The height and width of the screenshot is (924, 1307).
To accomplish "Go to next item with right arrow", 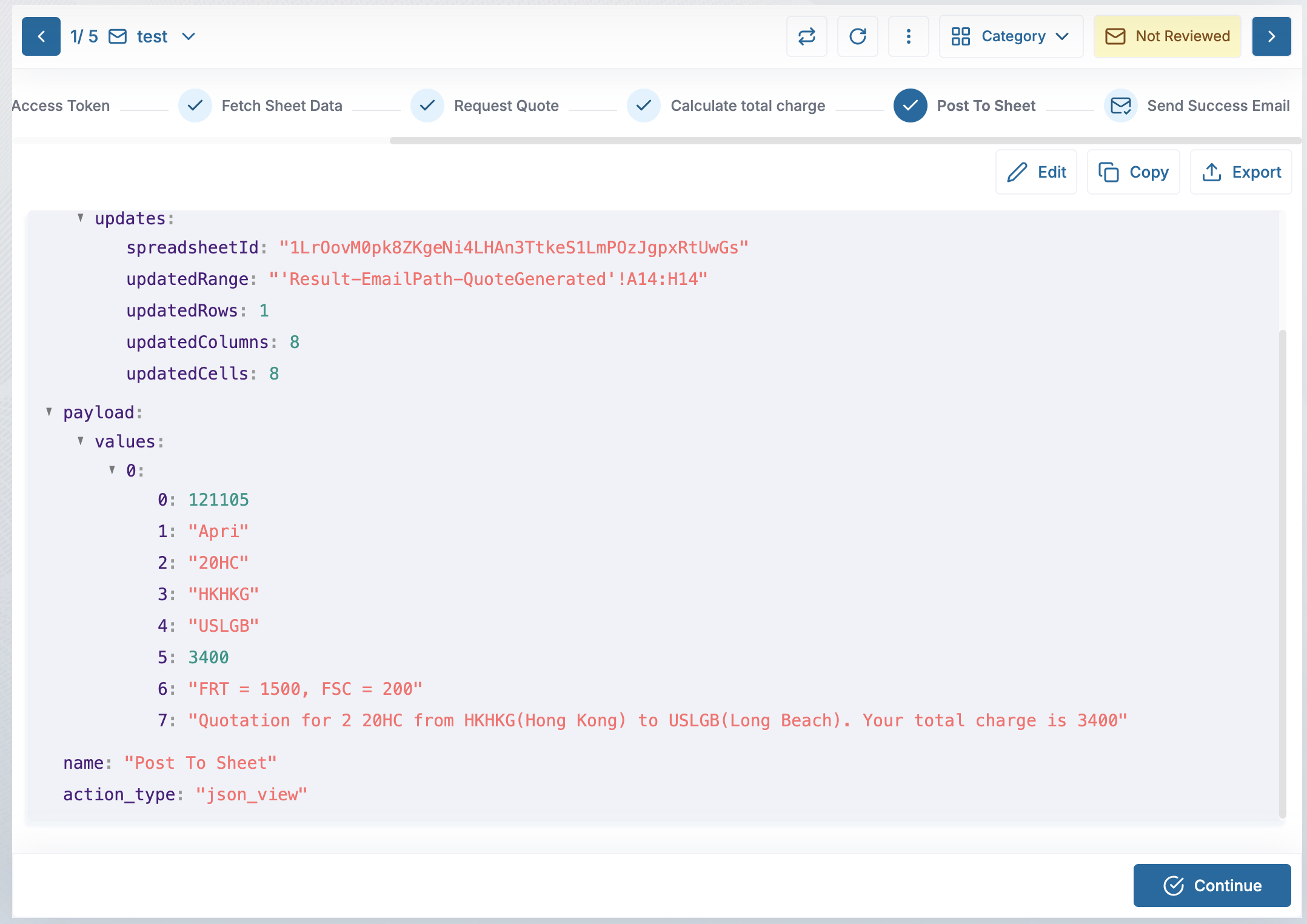I will pos(1271,36).
